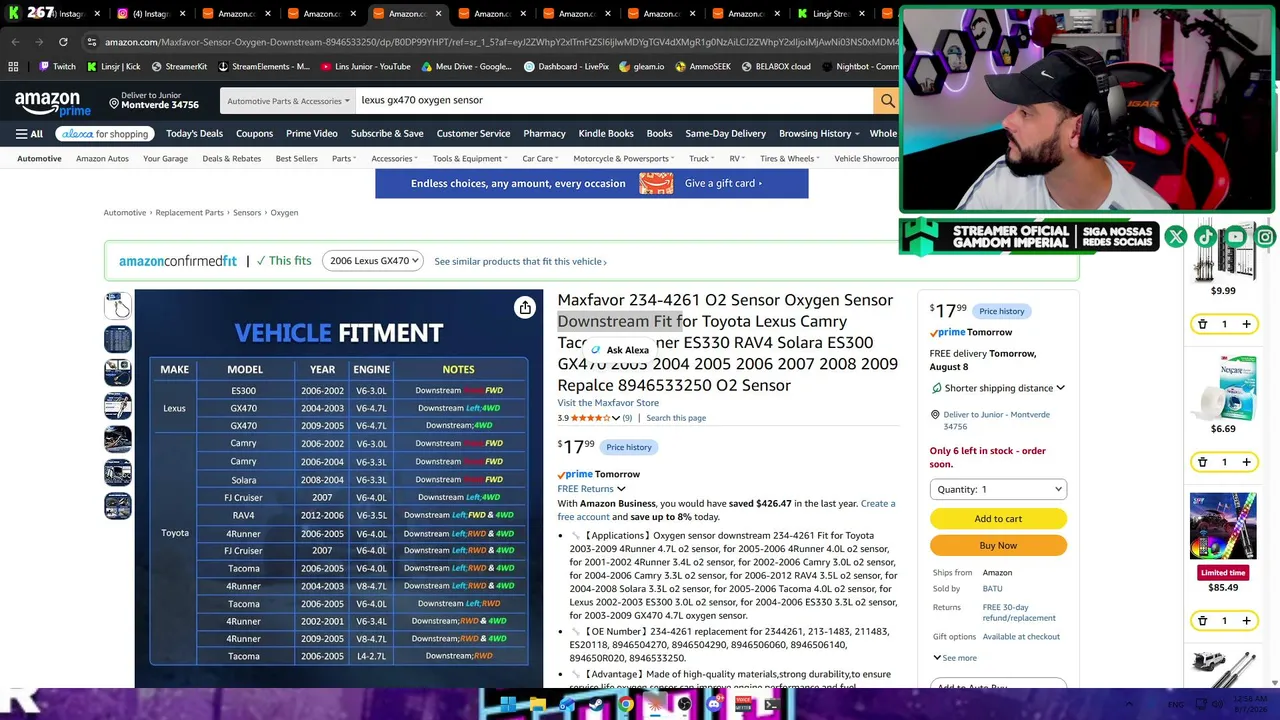Click the Give a gift card banner

click(x=592, y=184)
